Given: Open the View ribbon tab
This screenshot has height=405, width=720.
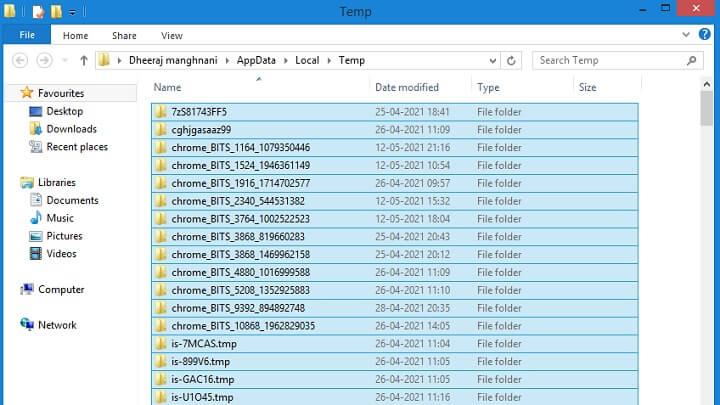Looking at the screenshot, I should click(x=172, y=35).
